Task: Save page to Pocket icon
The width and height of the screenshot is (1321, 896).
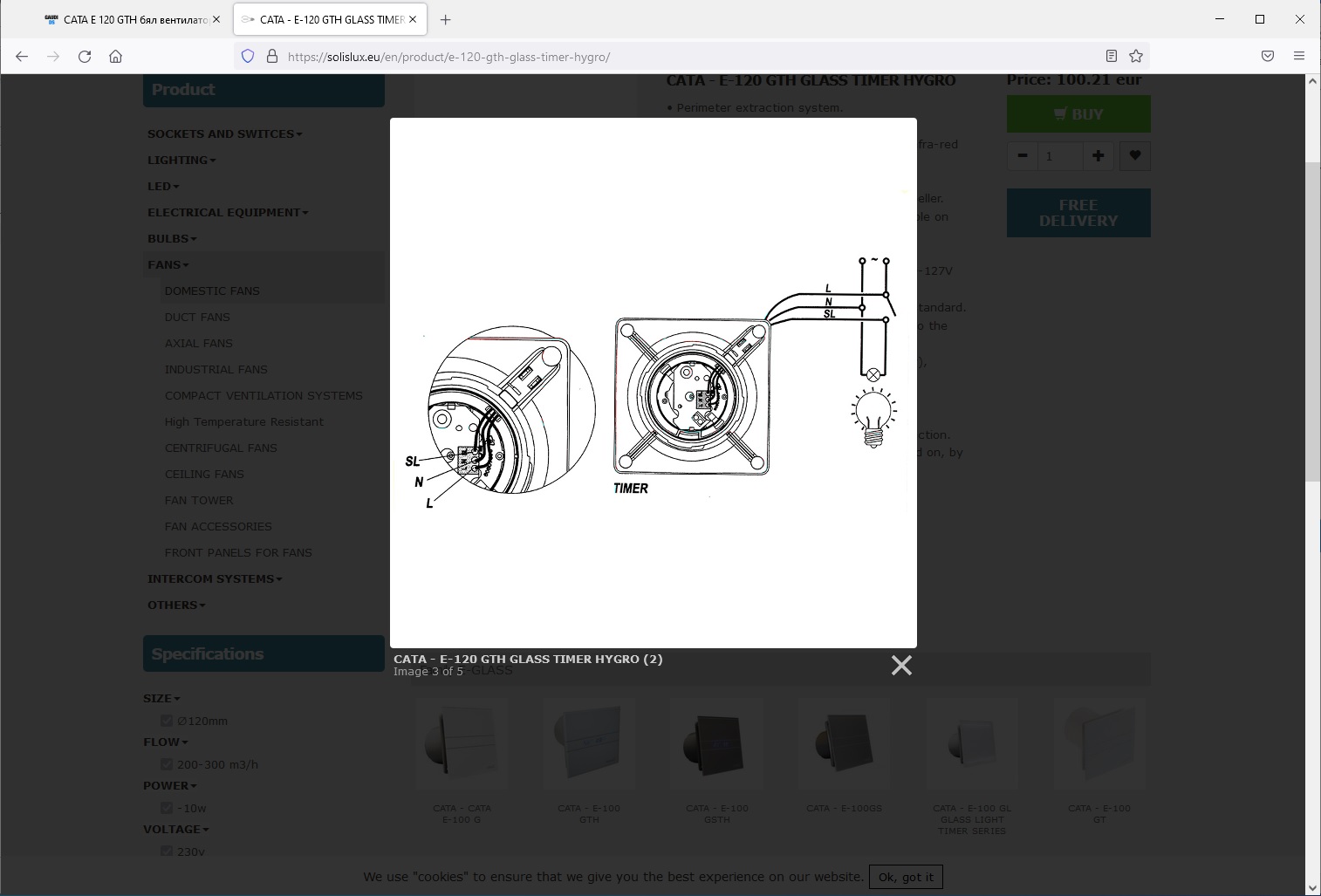Action: point(1268,57)
